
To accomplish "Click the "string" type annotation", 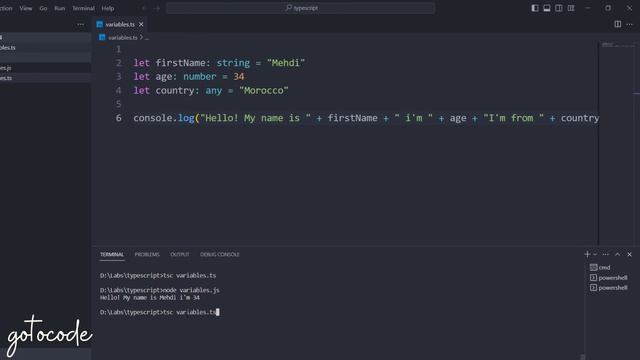I will pos(233,63).
